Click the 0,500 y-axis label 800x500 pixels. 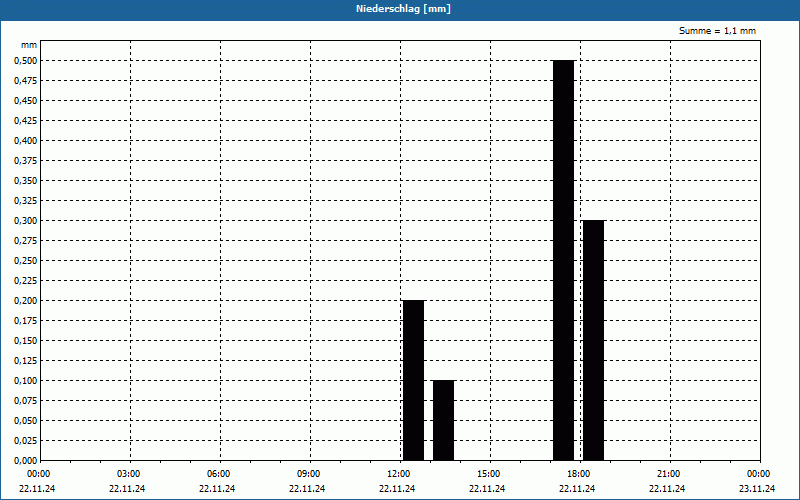[26, 61]
